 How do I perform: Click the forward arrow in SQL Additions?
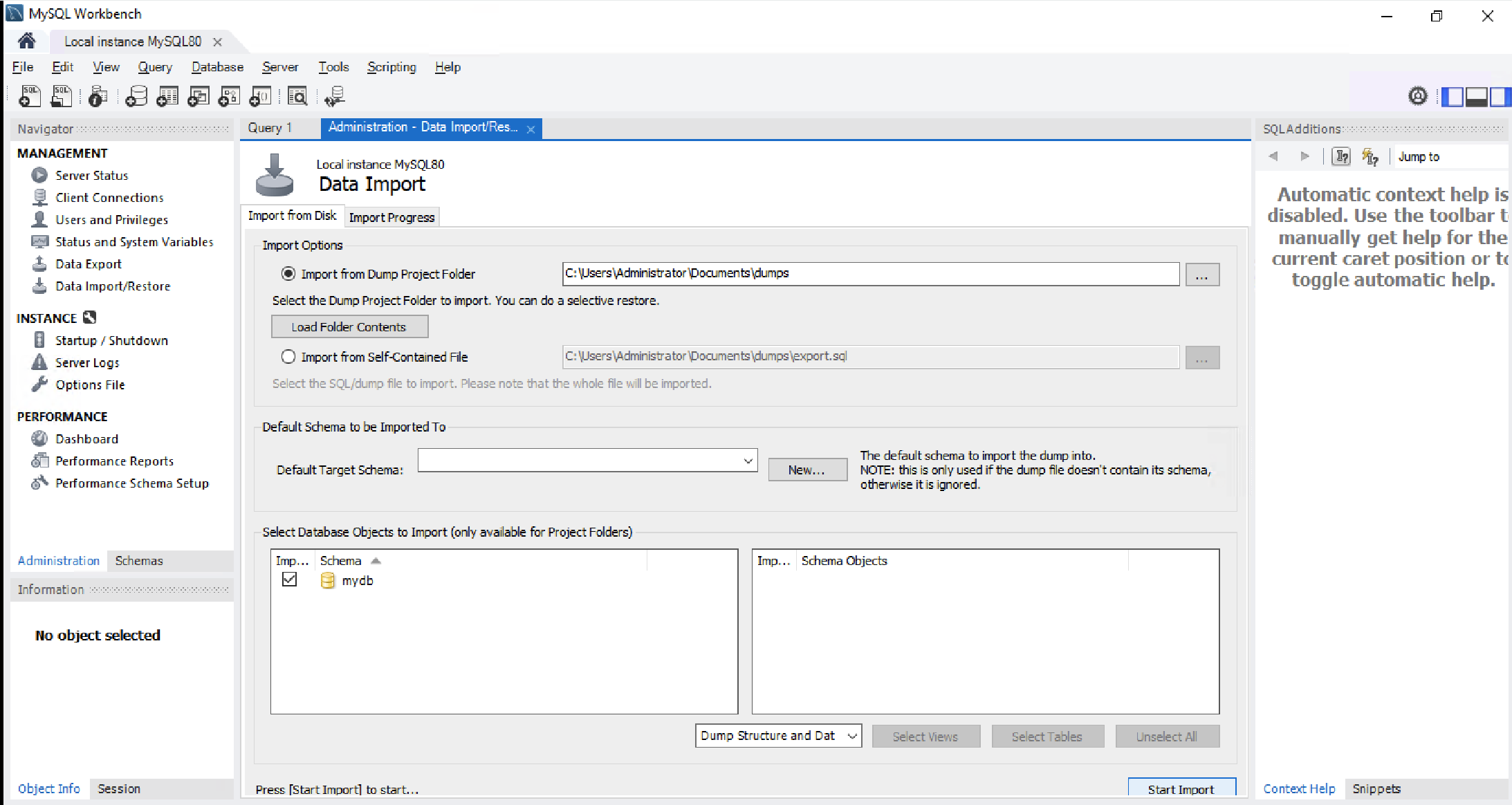click(x=1304, y=156)
